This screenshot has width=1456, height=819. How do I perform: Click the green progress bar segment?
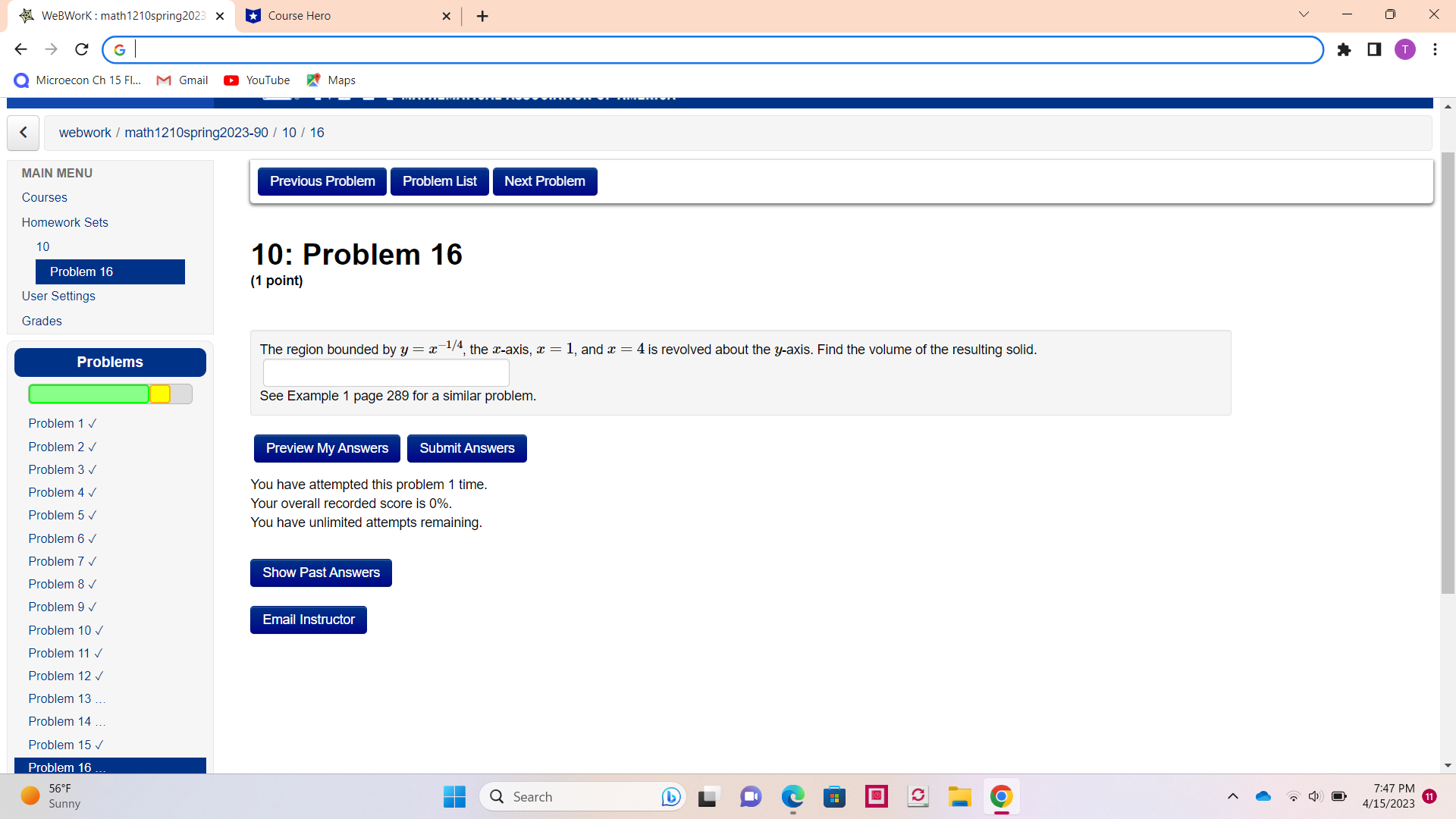pyautogui.click(x=89, y=394)
